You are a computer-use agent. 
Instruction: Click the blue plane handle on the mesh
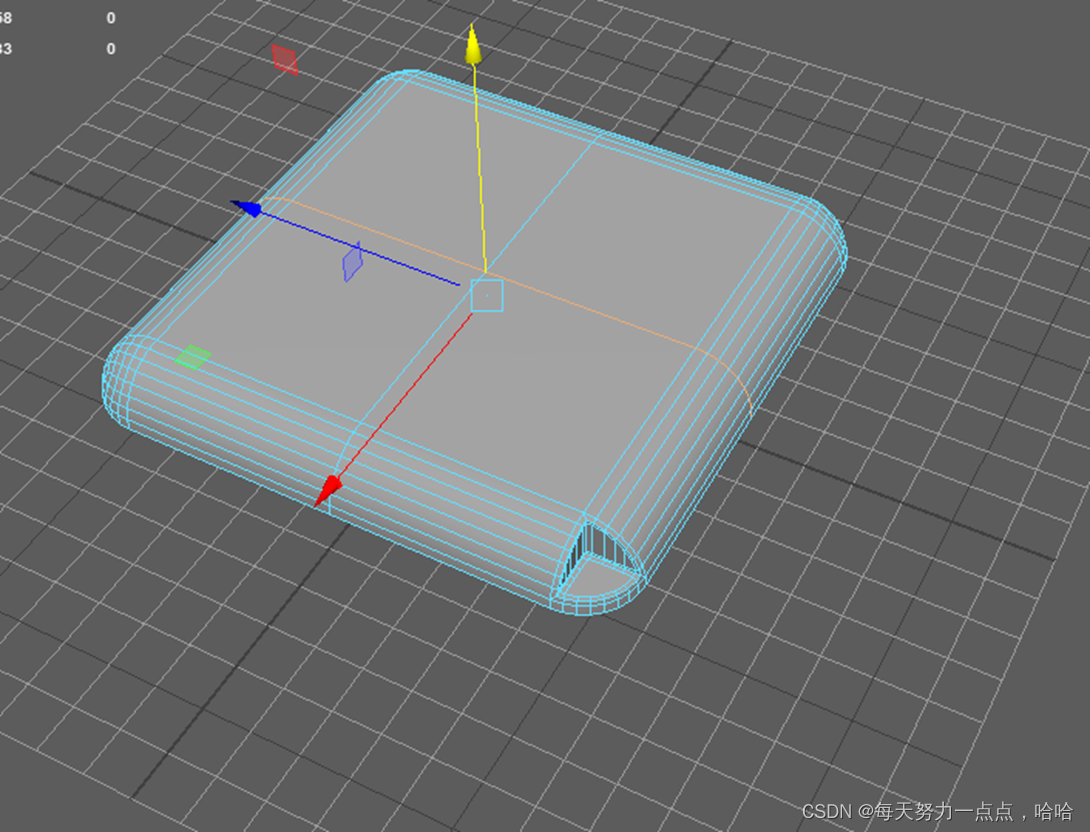[352, 263]
